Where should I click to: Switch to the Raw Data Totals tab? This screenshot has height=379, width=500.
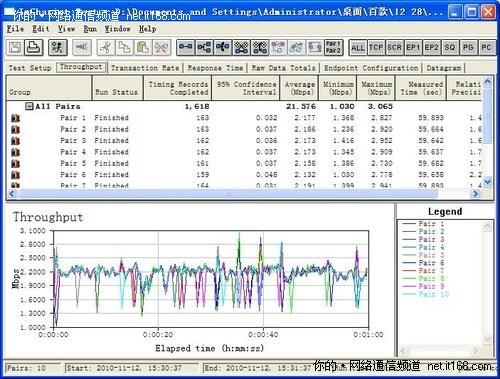[283, 68]
